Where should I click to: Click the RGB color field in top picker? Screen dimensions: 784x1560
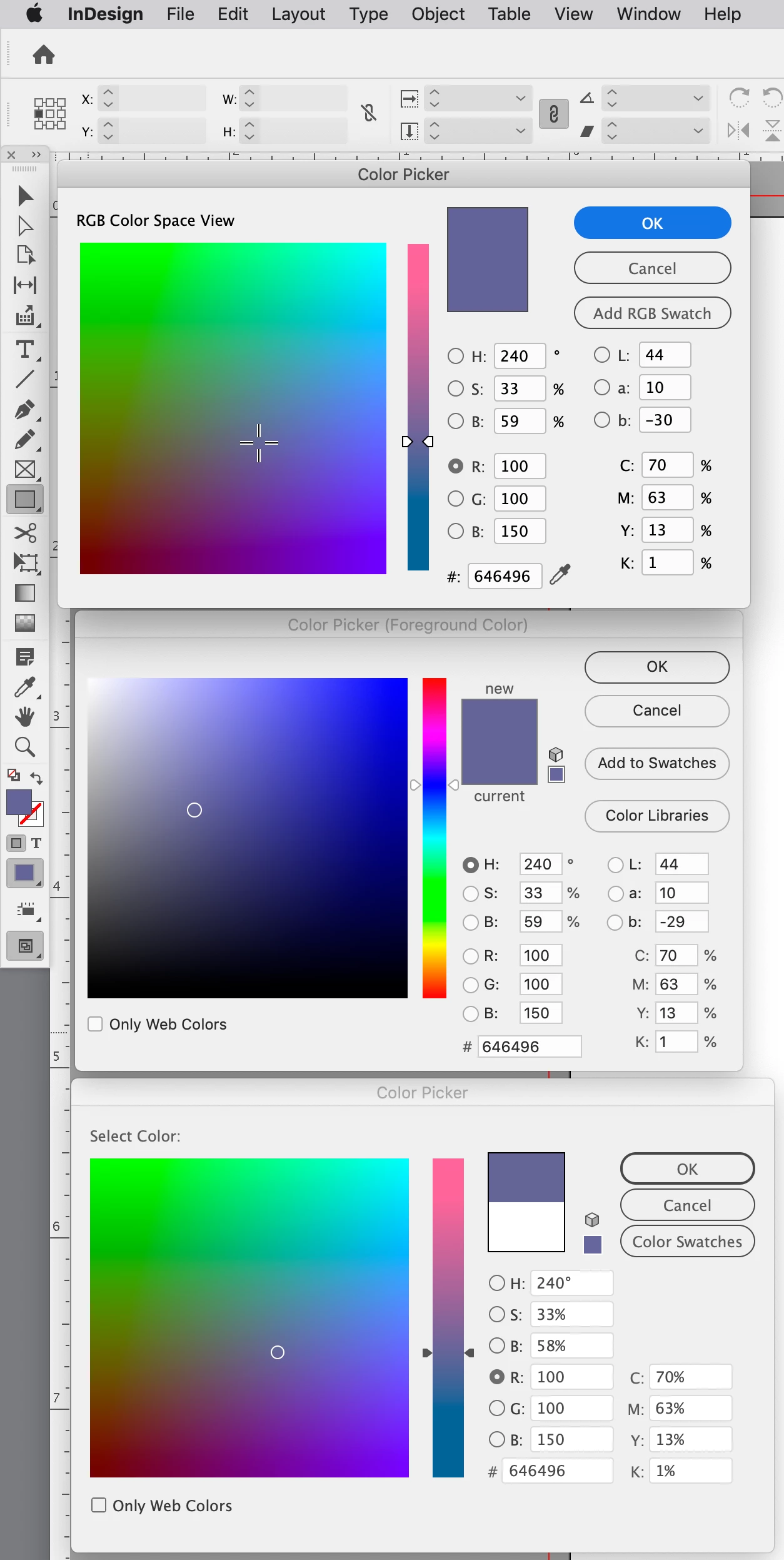[233, 408]
